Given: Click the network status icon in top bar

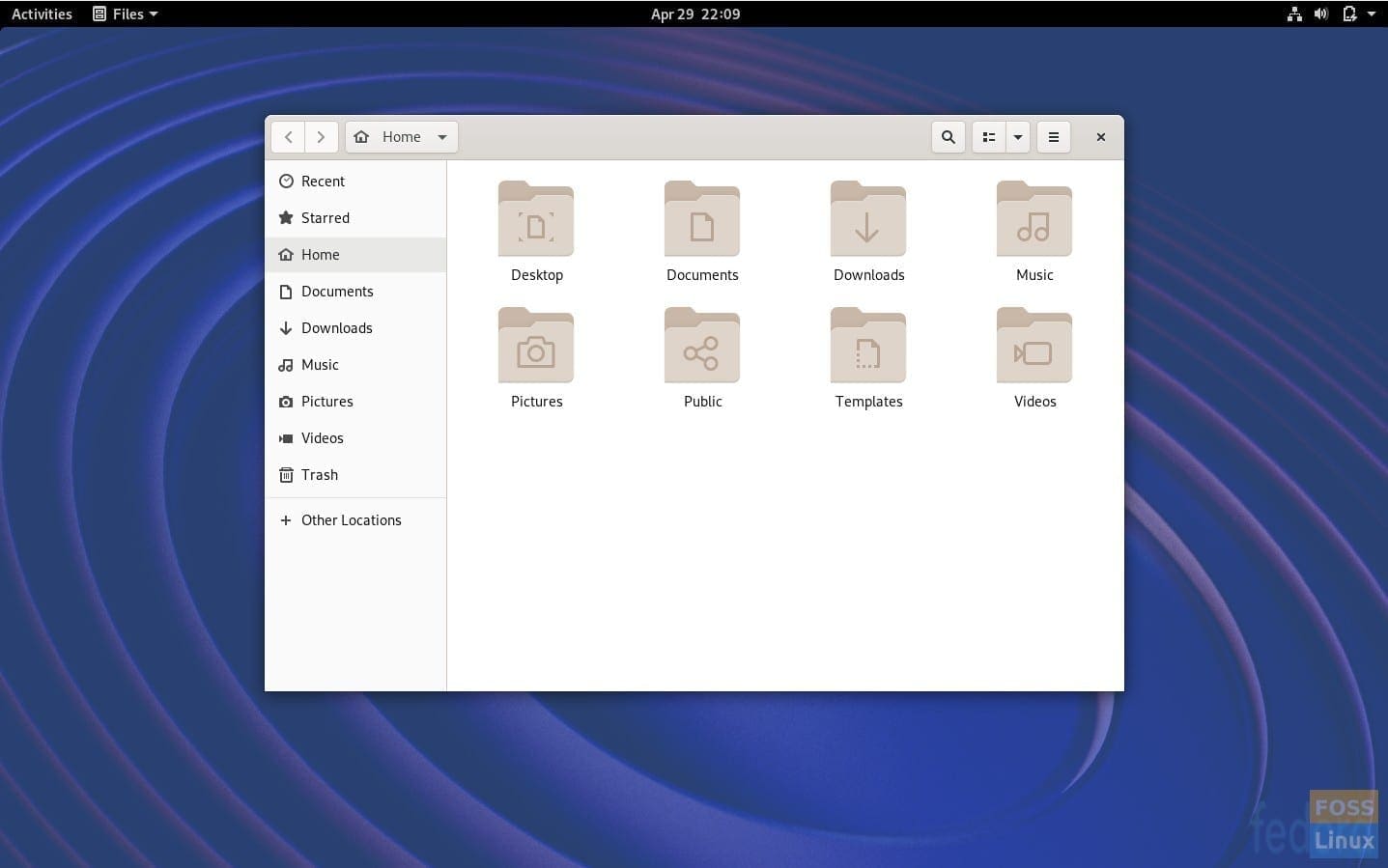Looking at the screenshot, I should point(1294,14).
